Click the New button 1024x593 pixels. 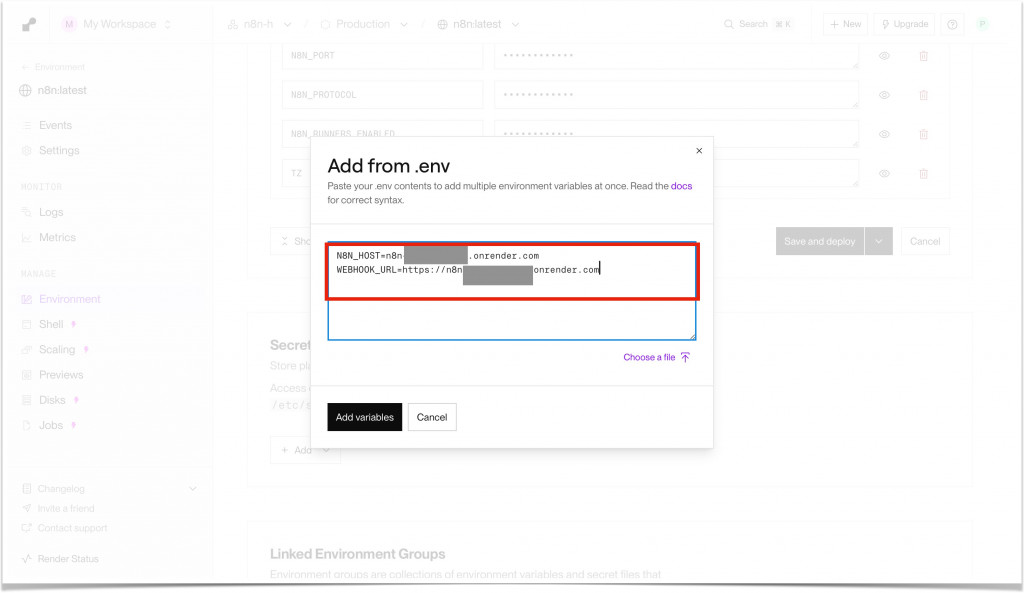(845, 24)
